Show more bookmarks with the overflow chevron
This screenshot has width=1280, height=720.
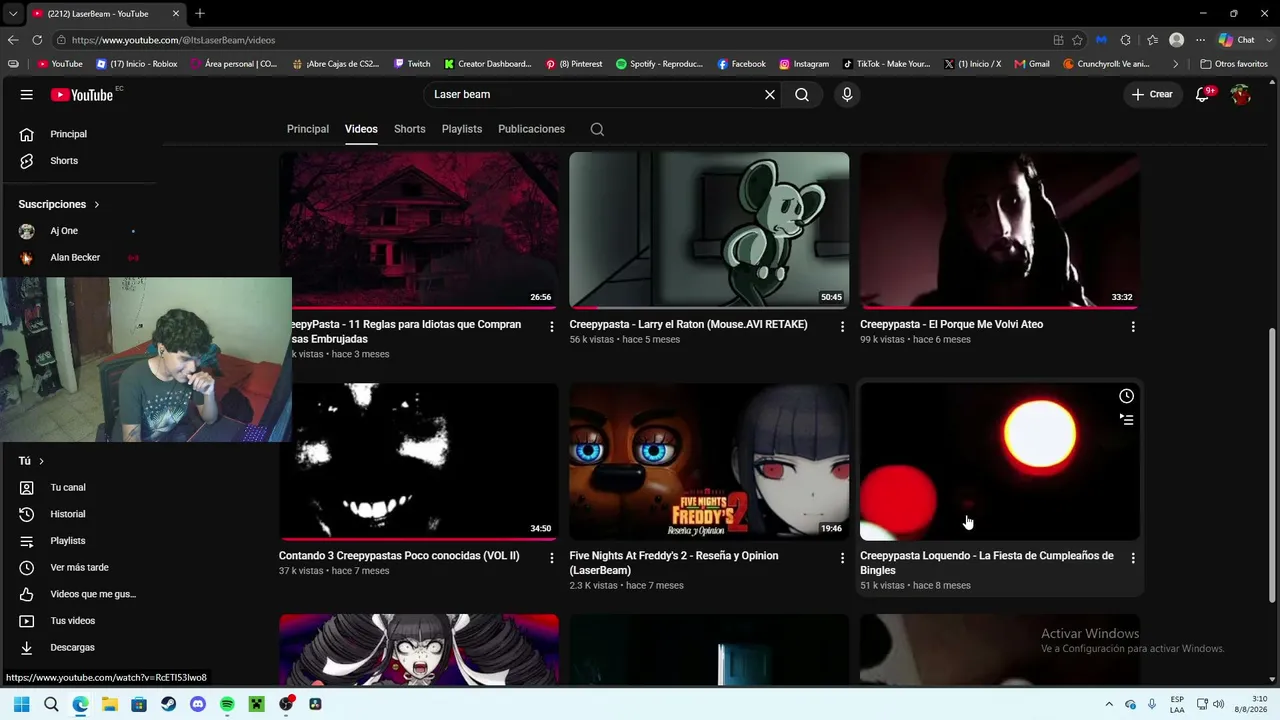click(1175, 64)
